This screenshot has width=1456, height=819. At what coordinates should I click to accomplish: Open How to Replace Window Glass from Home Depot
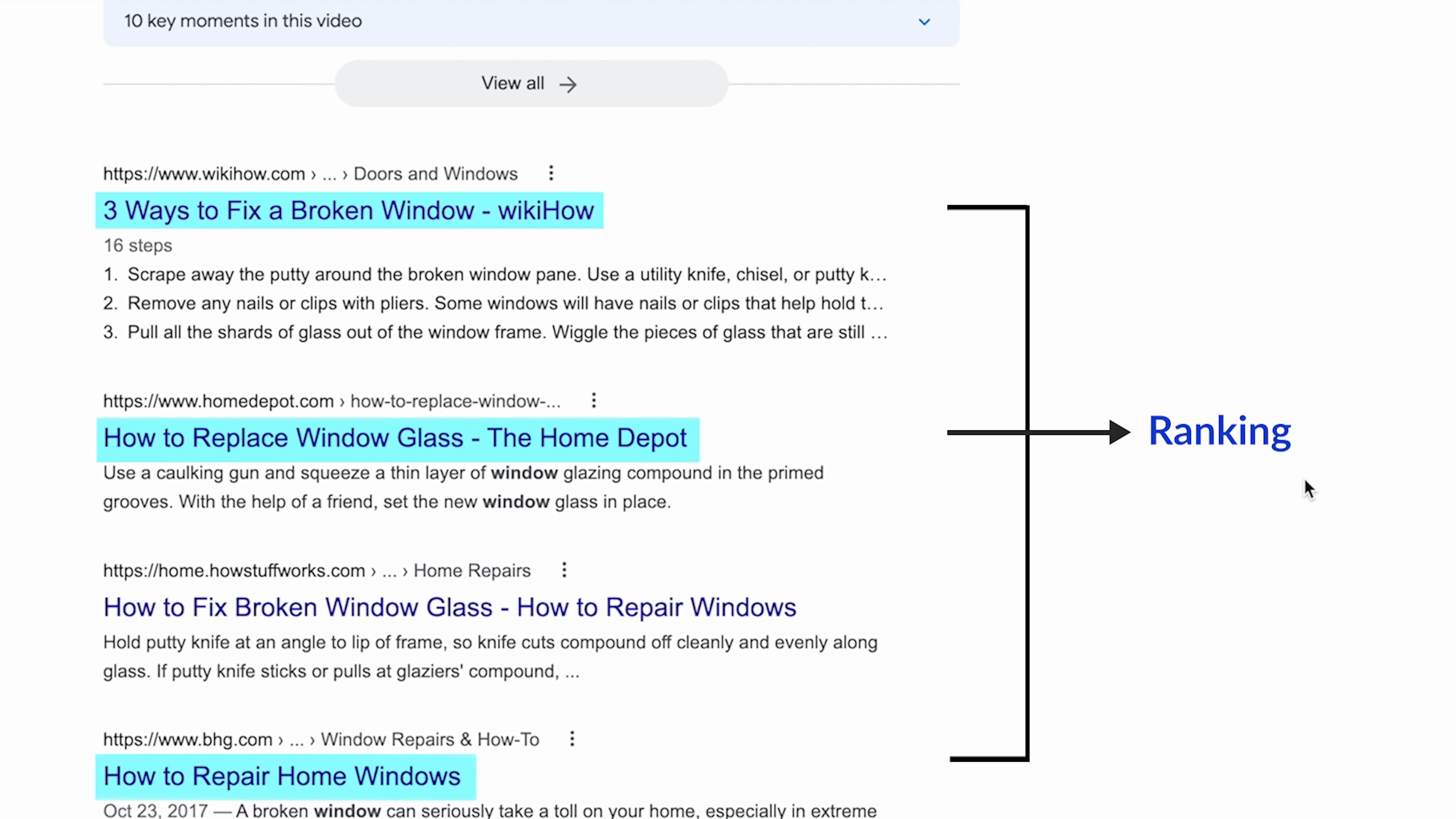[x=395, y=437]
